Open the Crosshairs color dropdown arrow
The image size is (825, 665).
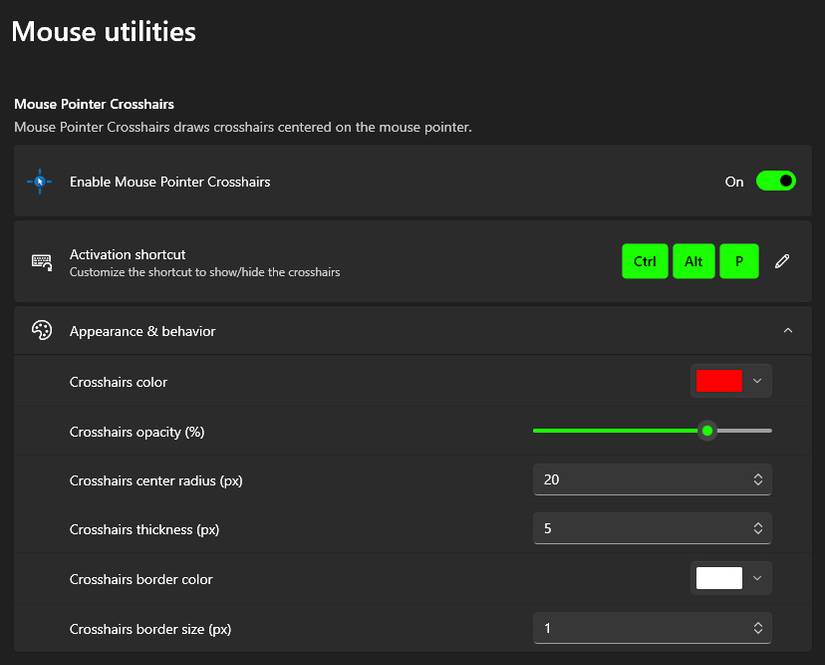757,381
